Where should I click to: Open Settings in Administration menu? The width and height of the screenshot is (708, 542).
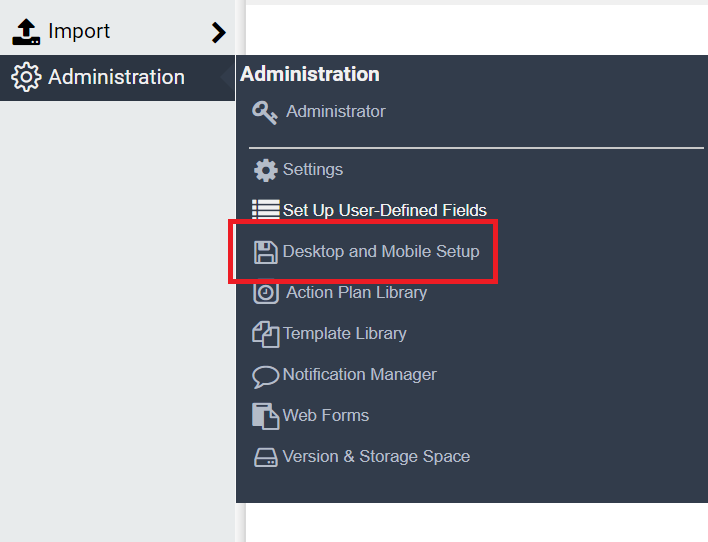[x=312, y=169]
